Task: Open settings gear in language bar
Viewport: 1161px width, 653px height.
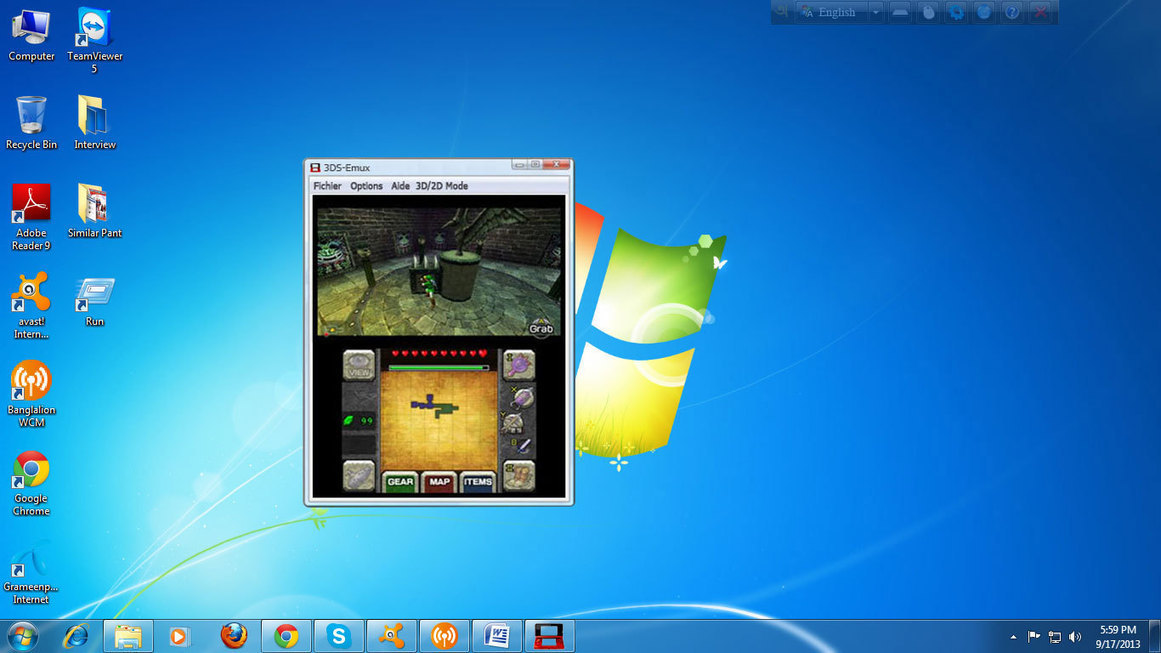Action: tap(956, 12)
